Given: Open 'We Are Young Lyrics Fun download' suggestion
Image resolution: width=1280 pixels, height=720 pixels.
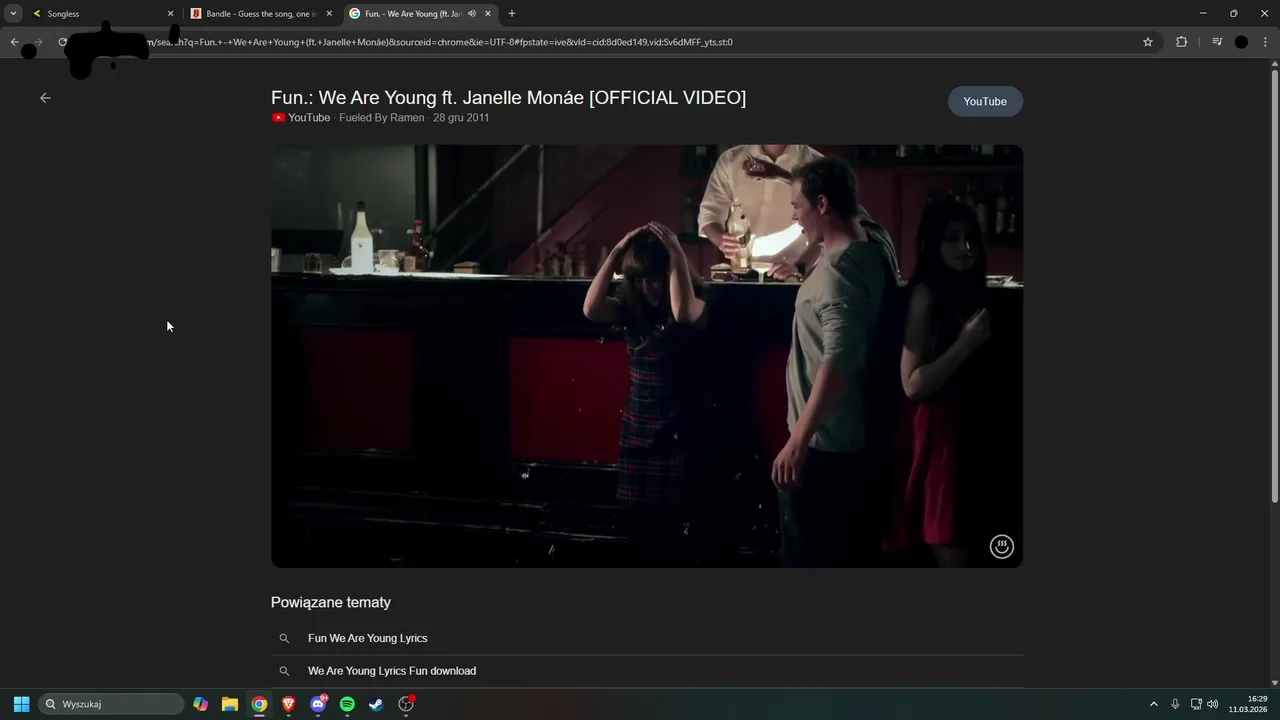Looking at the screenshot, I should coord(647,671).
